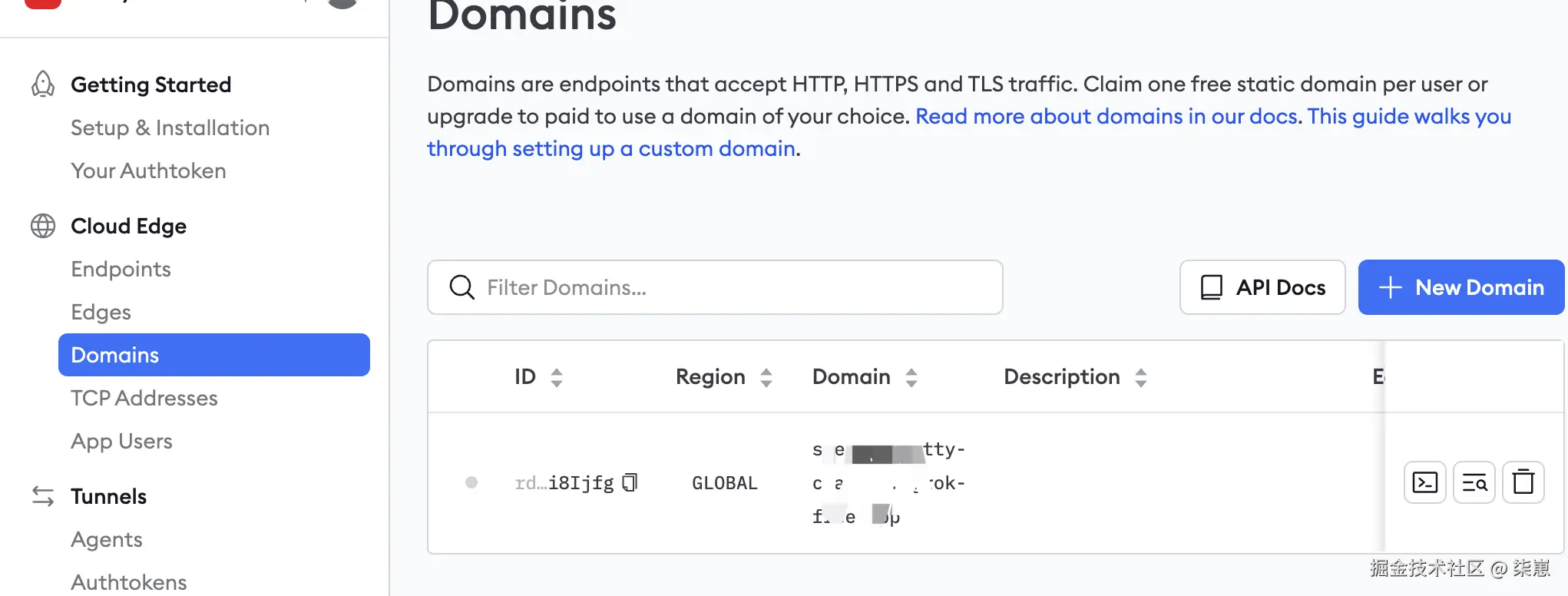Sort the table by Region column
The height and width of the screenshot is (596, 1568).
(x=766, y=377)
